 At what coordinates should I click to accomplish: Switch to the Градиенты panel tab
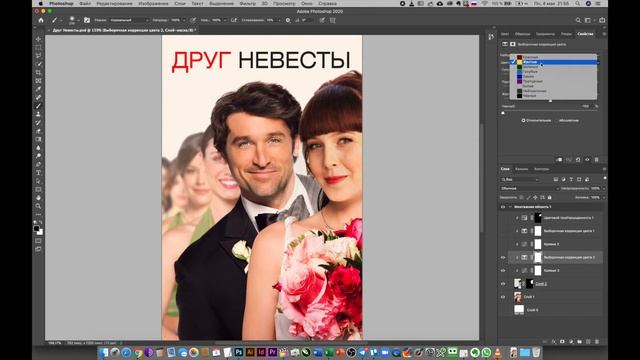click(545, 34)
